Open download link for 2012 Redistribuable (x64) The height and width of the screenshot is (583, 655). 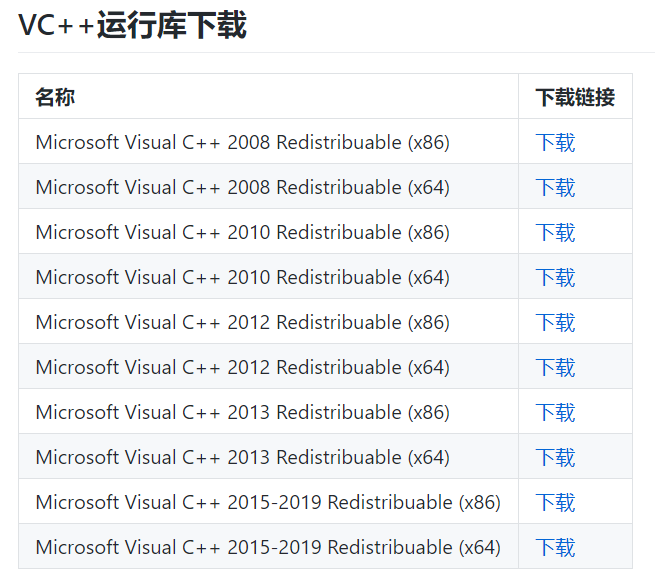point(555,368)
